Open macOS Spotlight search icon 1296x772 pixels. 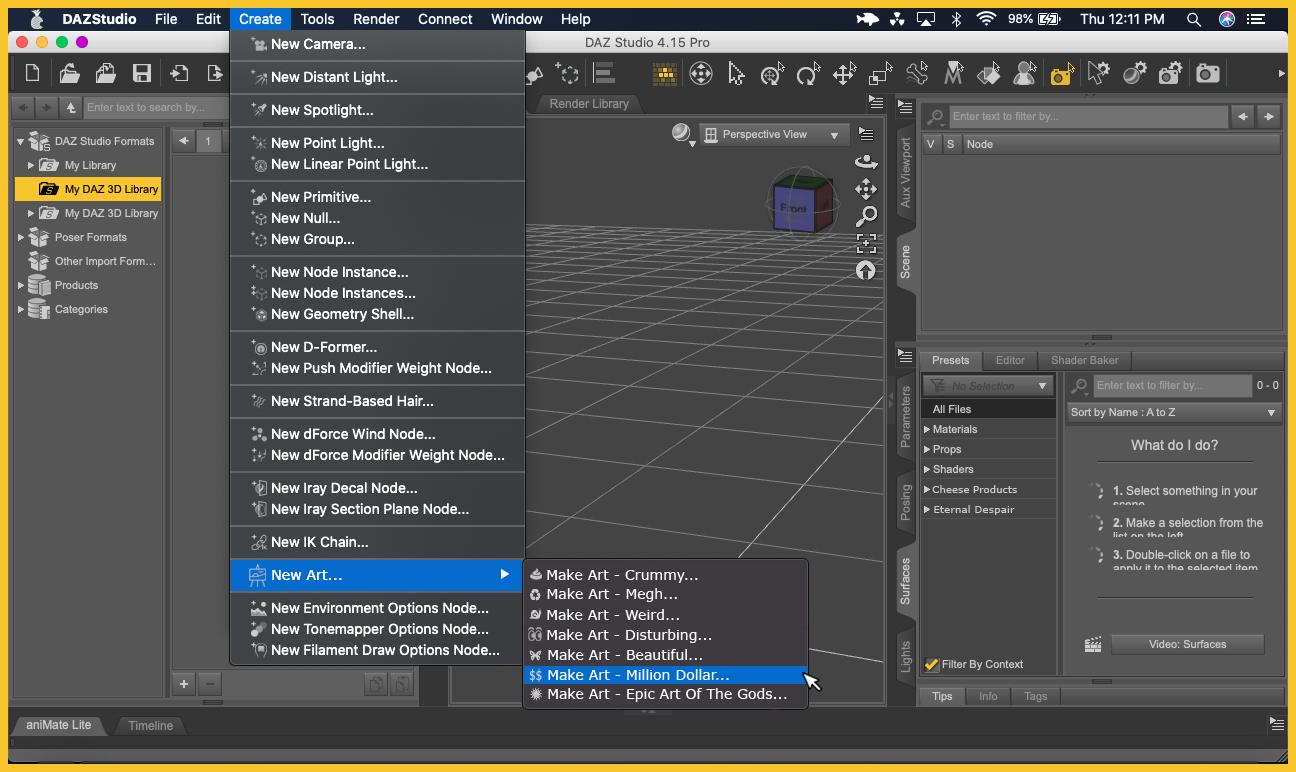coord(1193,19)
